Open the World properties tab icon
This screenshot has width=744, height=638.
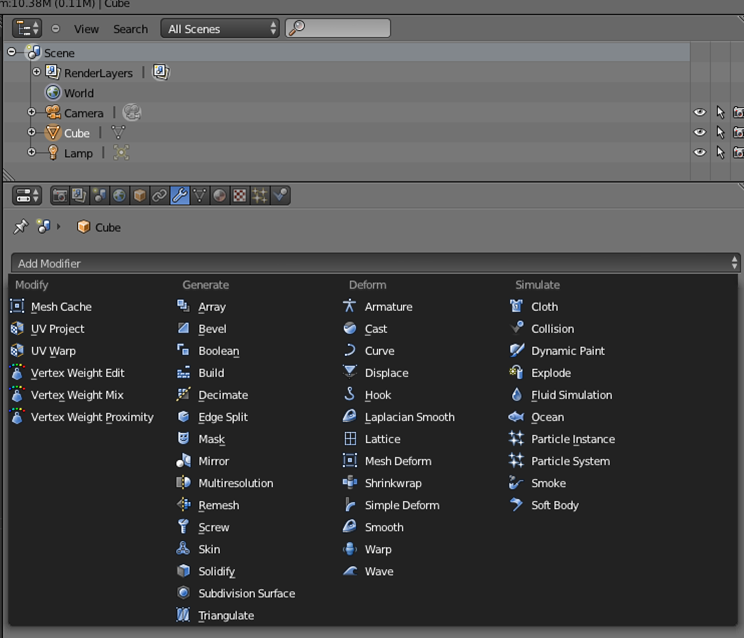point(120,196)
